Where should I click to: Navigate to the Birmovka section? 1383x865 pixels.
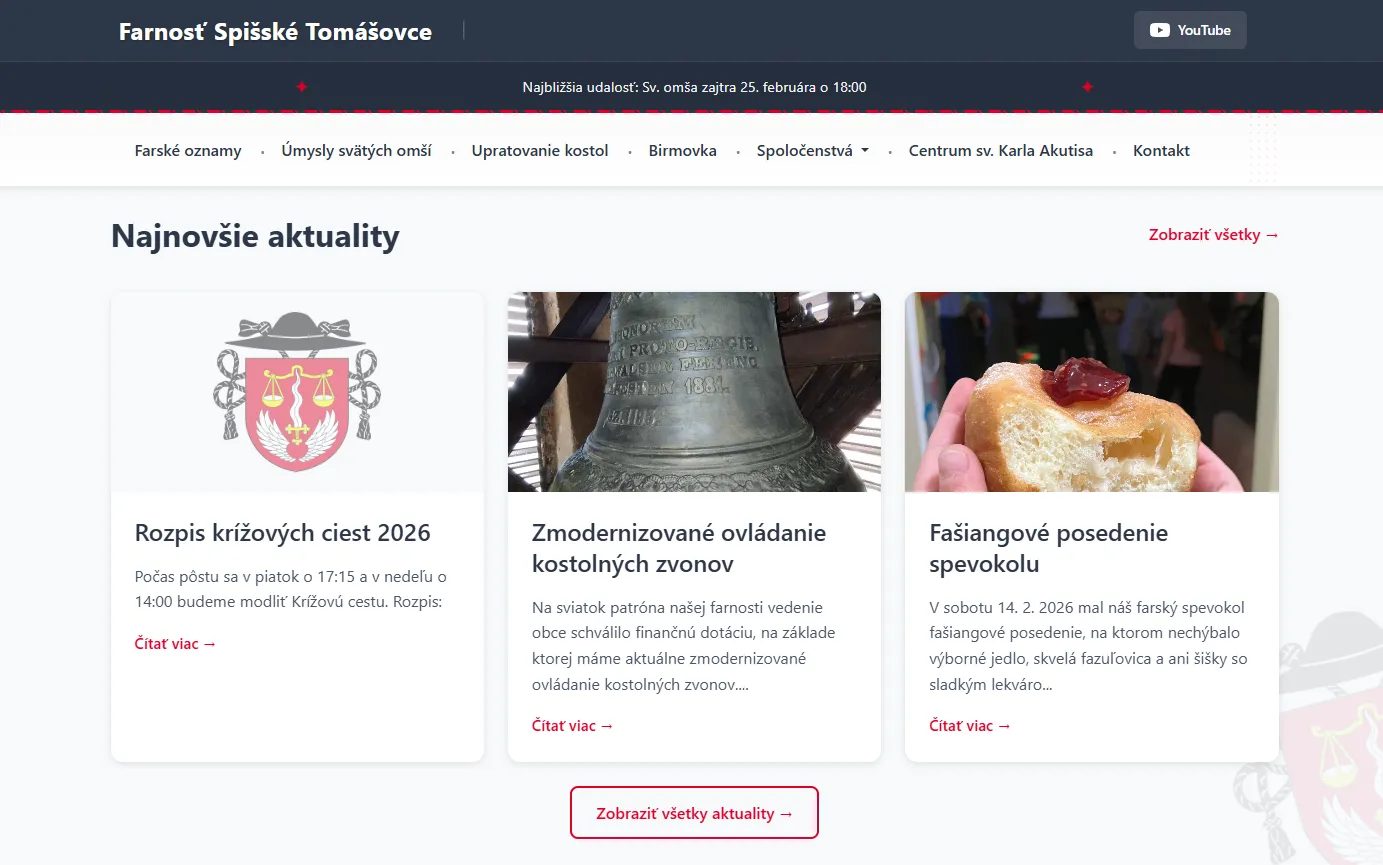click(682, 150)
